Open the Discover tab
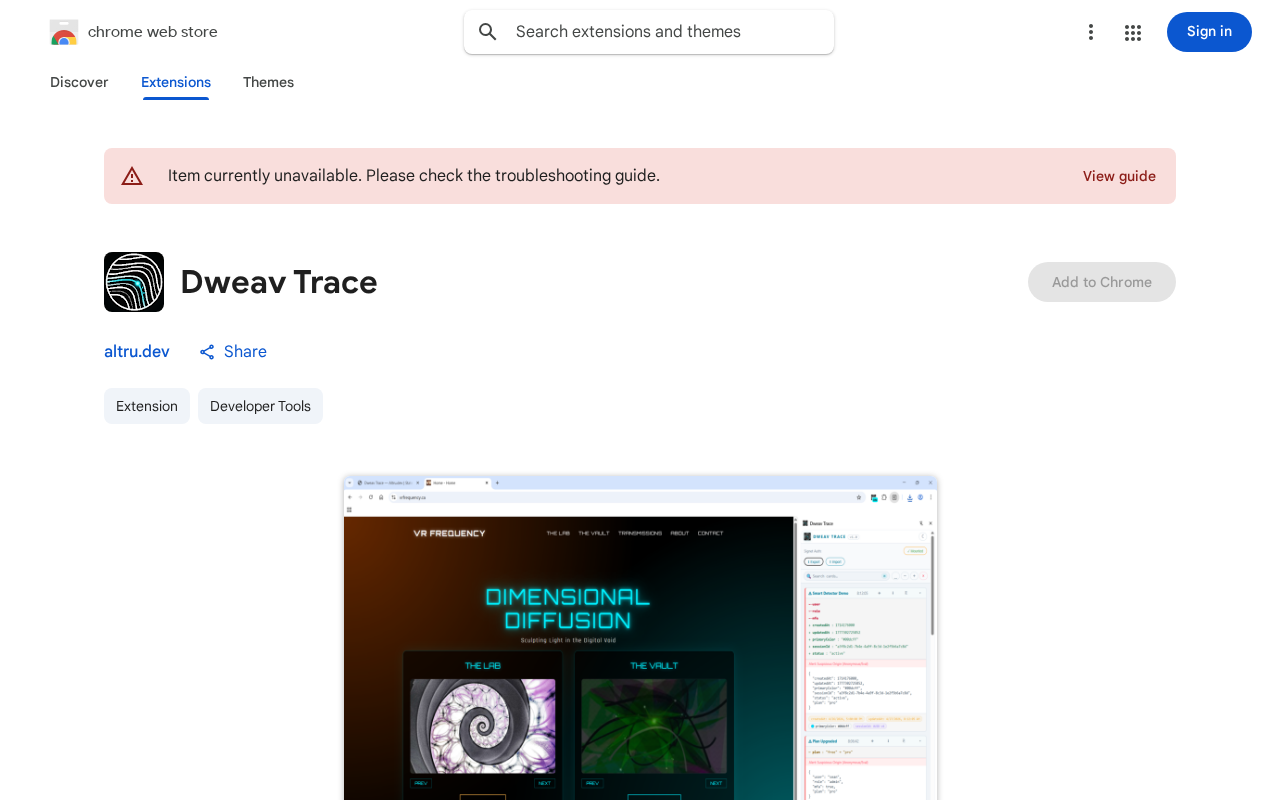This screenshot has height=800, width=1280. coord(79,82)
